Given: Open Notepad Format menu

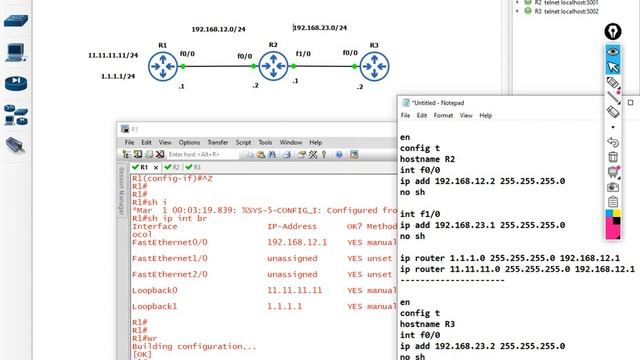Looking at the screenshot, I should (x=443, y=116).
